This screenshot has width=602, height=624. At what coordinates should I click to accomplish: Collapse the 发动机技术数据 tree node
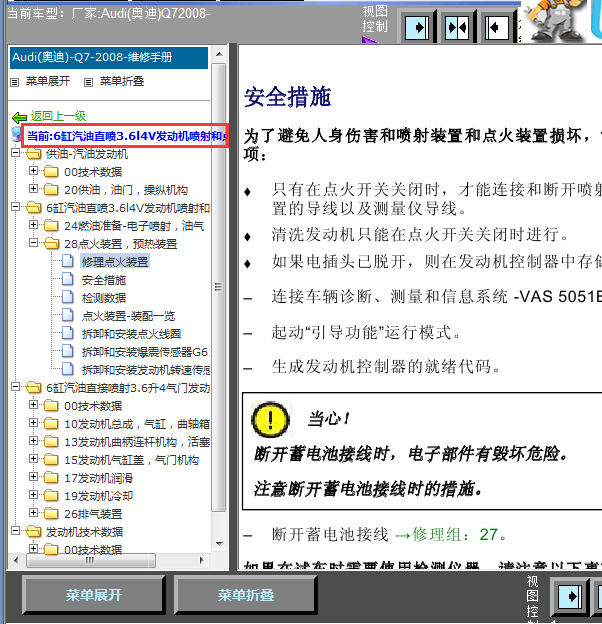[16, 531]
